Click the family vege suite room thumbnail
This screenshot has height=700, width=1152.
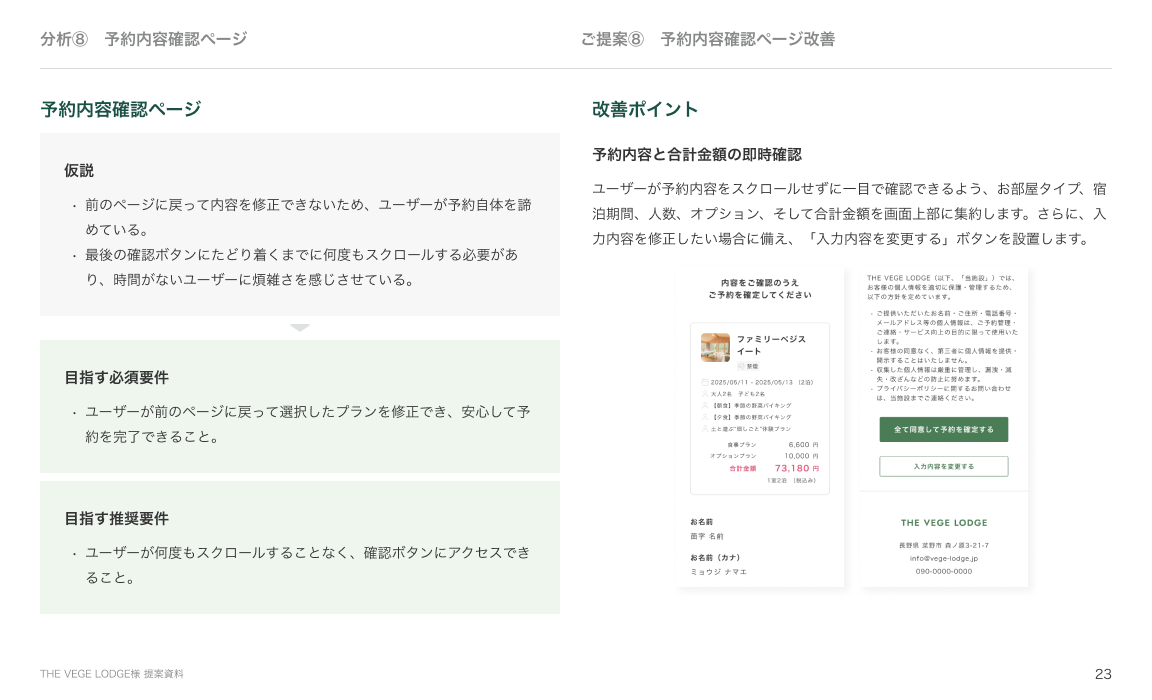[x=715, y=347]
